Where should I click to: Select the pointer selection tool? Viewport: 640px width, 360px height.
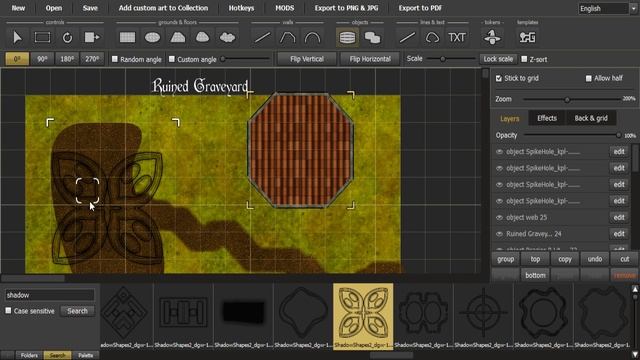(x=18, y=38)
